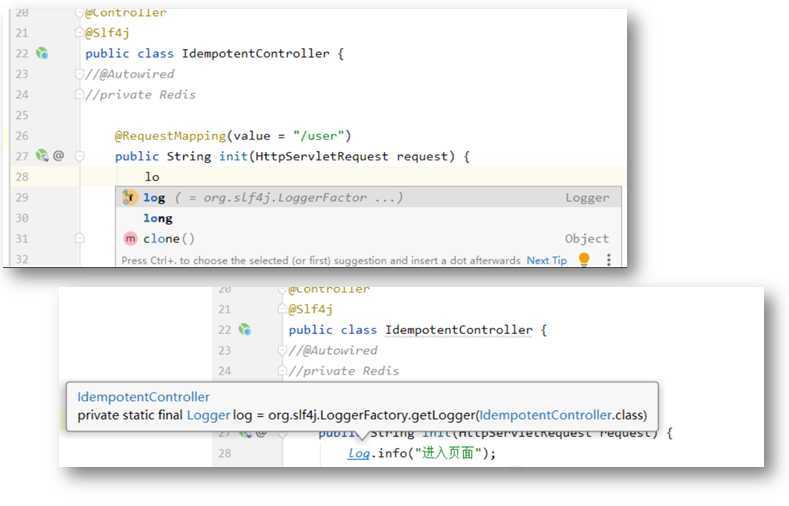
Task: Collapse the fold marker at line 24 in bottom editor
Action: click(x=282, y=371)
